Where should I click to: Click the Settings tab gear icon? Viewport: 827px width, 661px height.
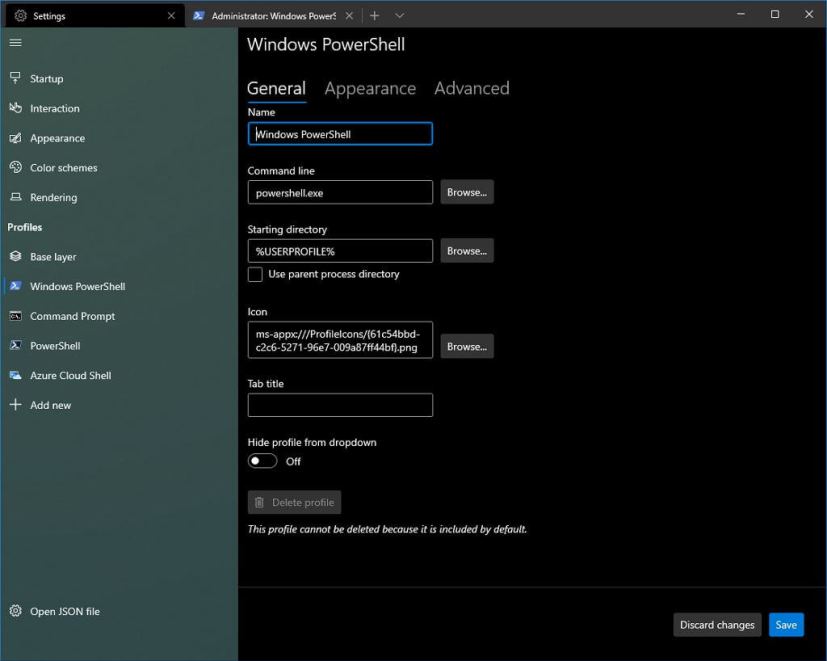[x=20, y=16]
